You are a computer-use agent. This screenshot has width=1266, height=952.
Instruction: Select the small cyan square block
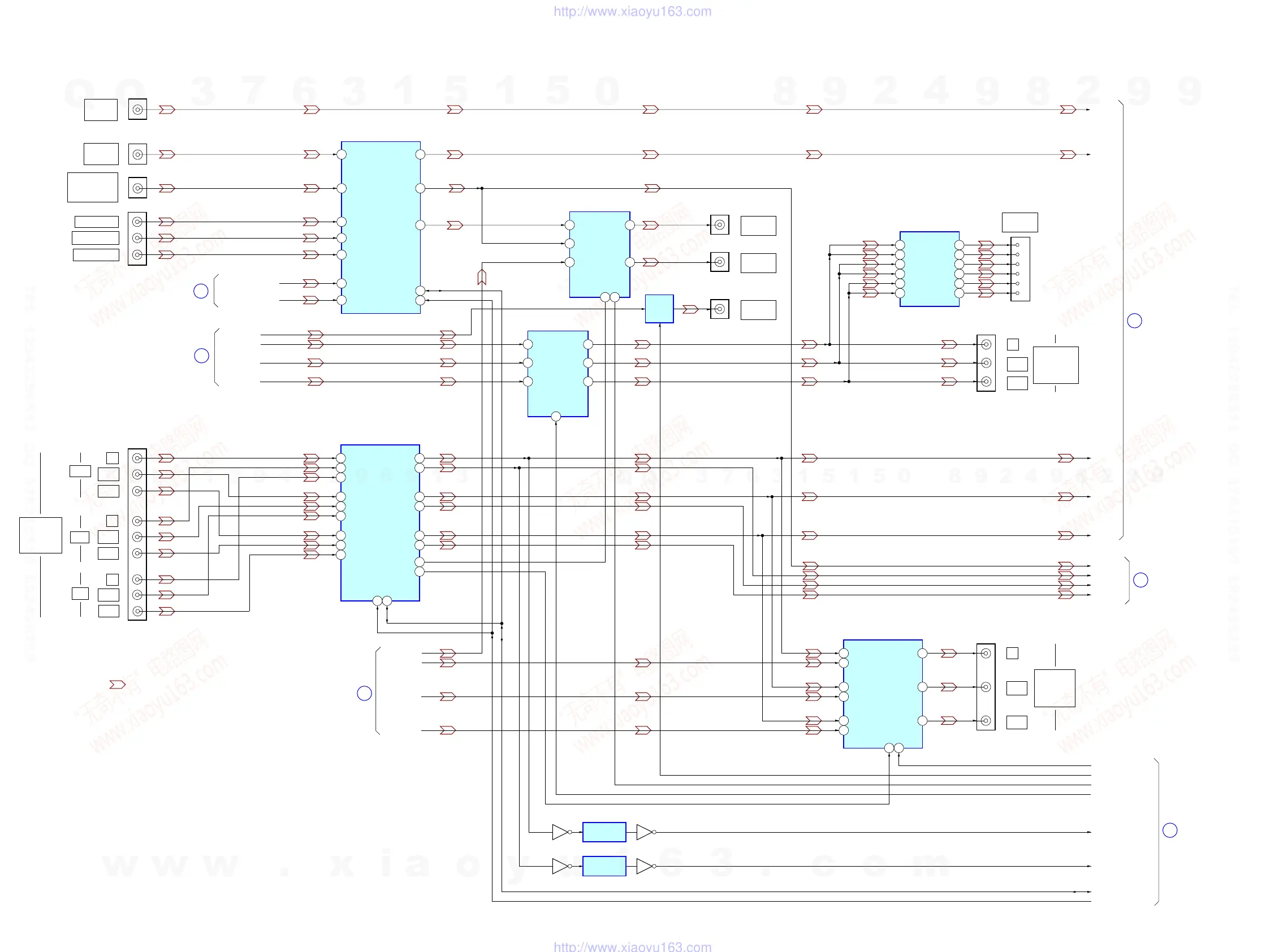click(x=659, y=309)
